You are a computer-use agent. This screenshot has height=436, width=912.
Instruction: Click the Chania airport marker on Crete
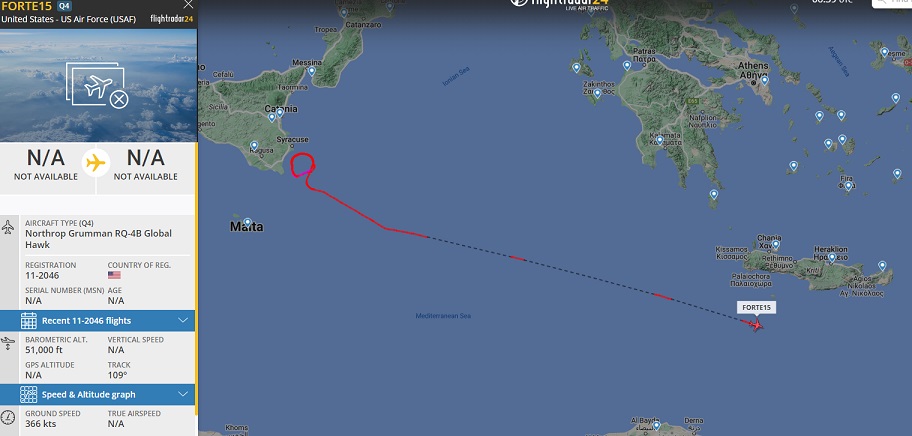tap(775, 244)
